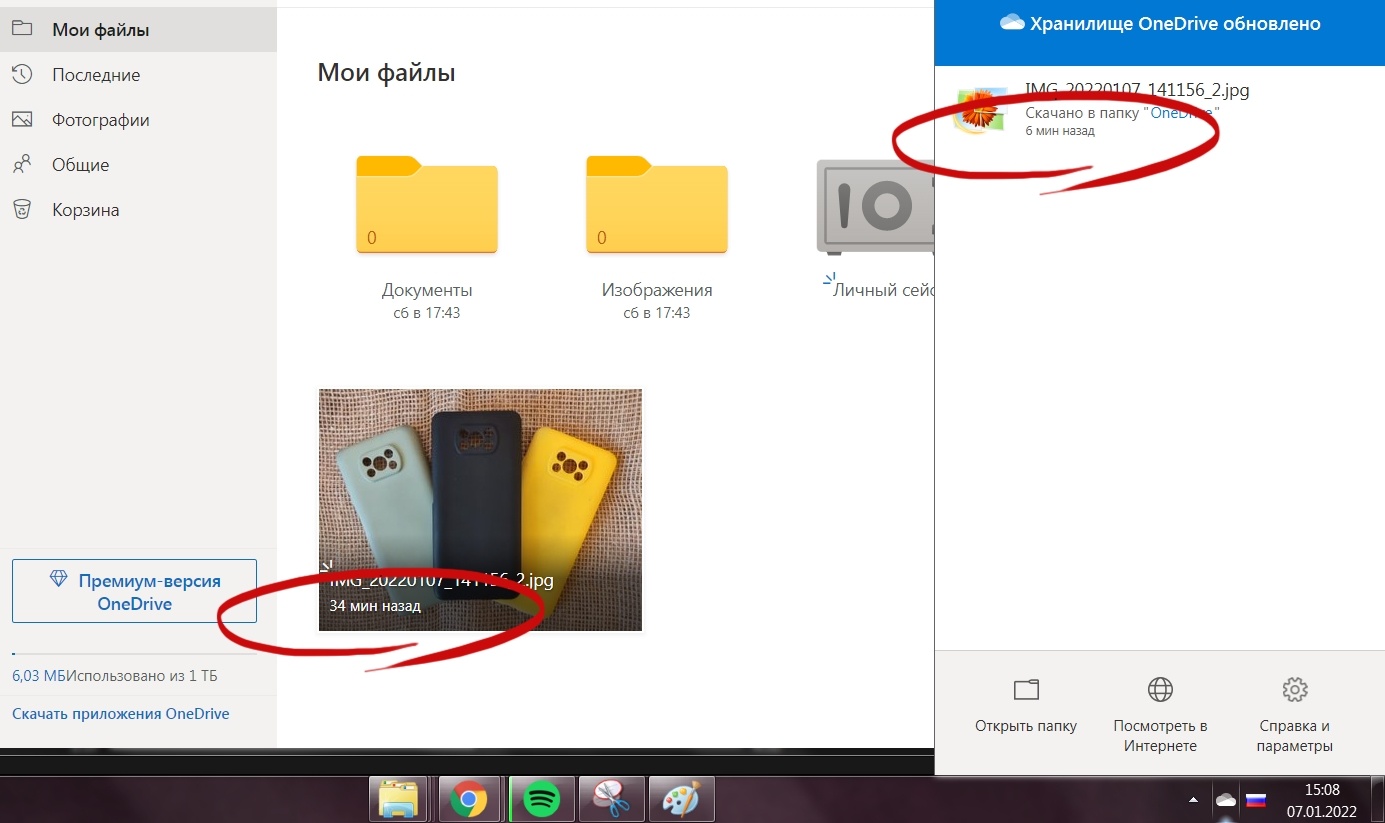Open Последние in the sidebar
The width and height of the screenshot is (1385, 823).
(x=138, y=75)
